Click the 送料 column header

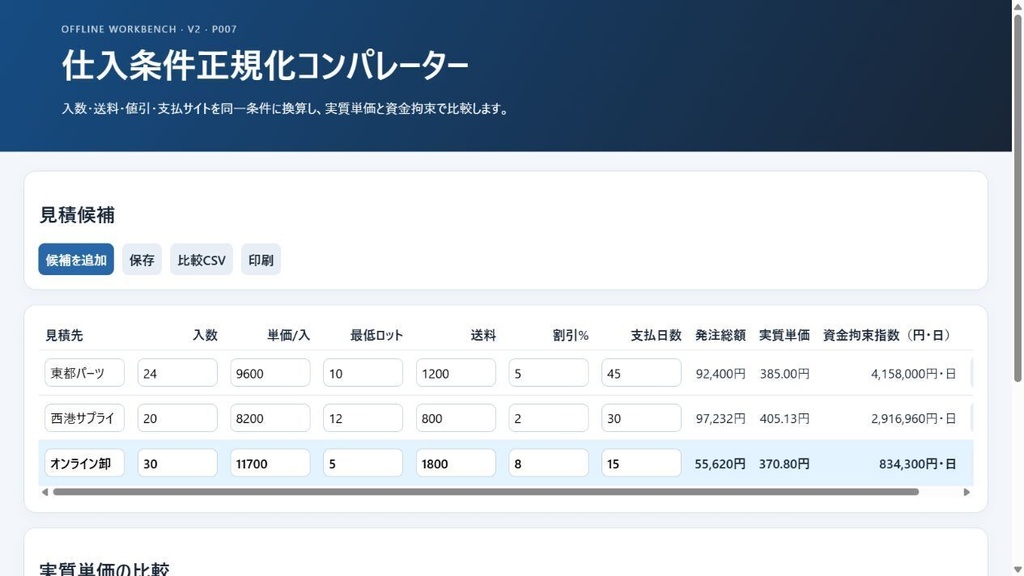point(483,335)
